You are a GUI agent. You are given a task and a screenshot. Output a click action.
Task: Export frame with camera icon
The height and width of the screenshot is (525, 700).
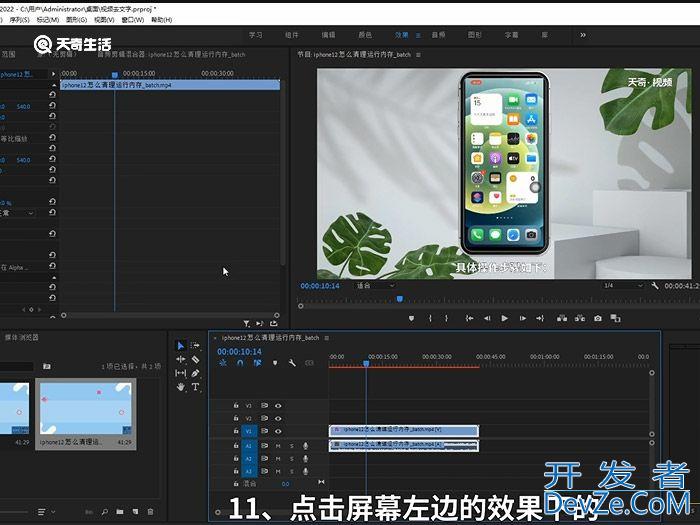598,318
